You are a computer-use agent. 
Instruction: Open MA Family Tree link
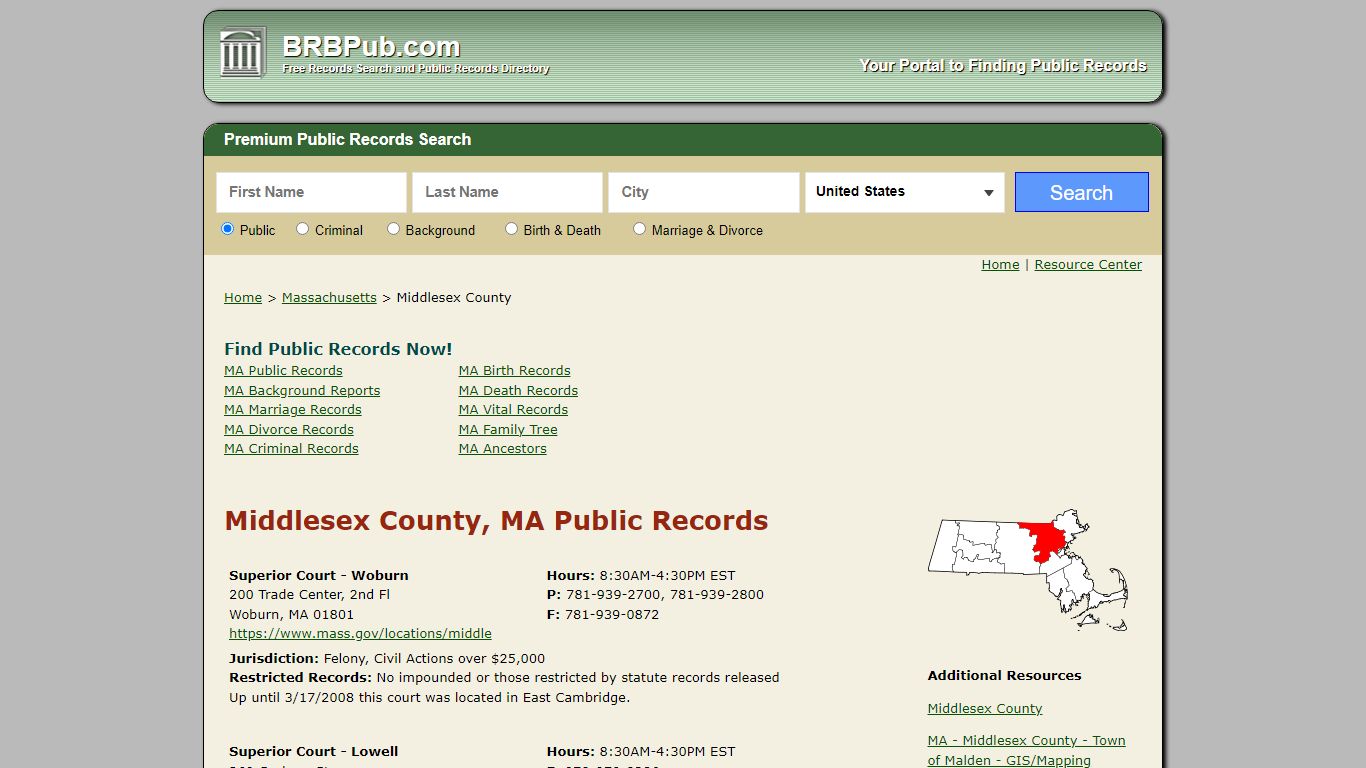(508, 430)
